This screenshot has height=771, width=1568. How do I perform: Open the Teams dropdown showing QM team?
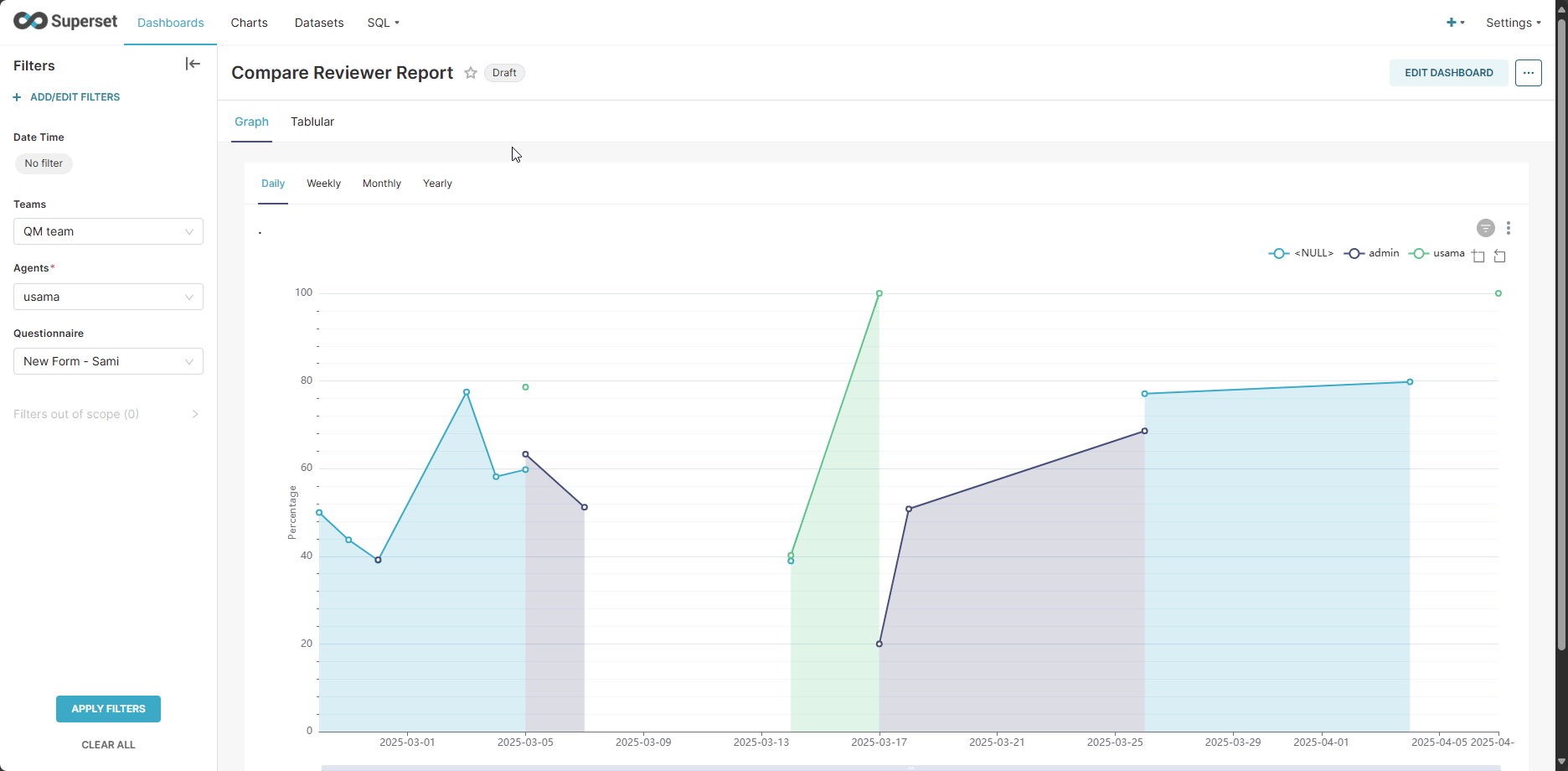click(108, 231)
